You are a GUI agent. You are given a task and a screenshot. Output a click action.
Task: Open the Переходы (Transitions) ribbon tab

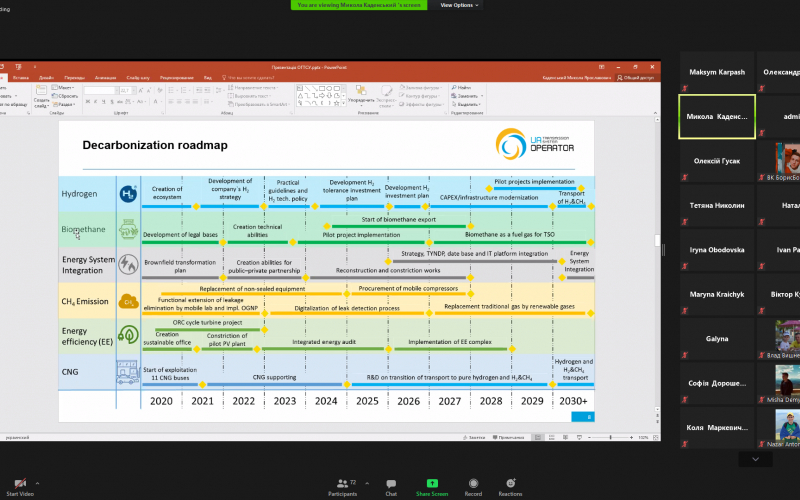74,78
